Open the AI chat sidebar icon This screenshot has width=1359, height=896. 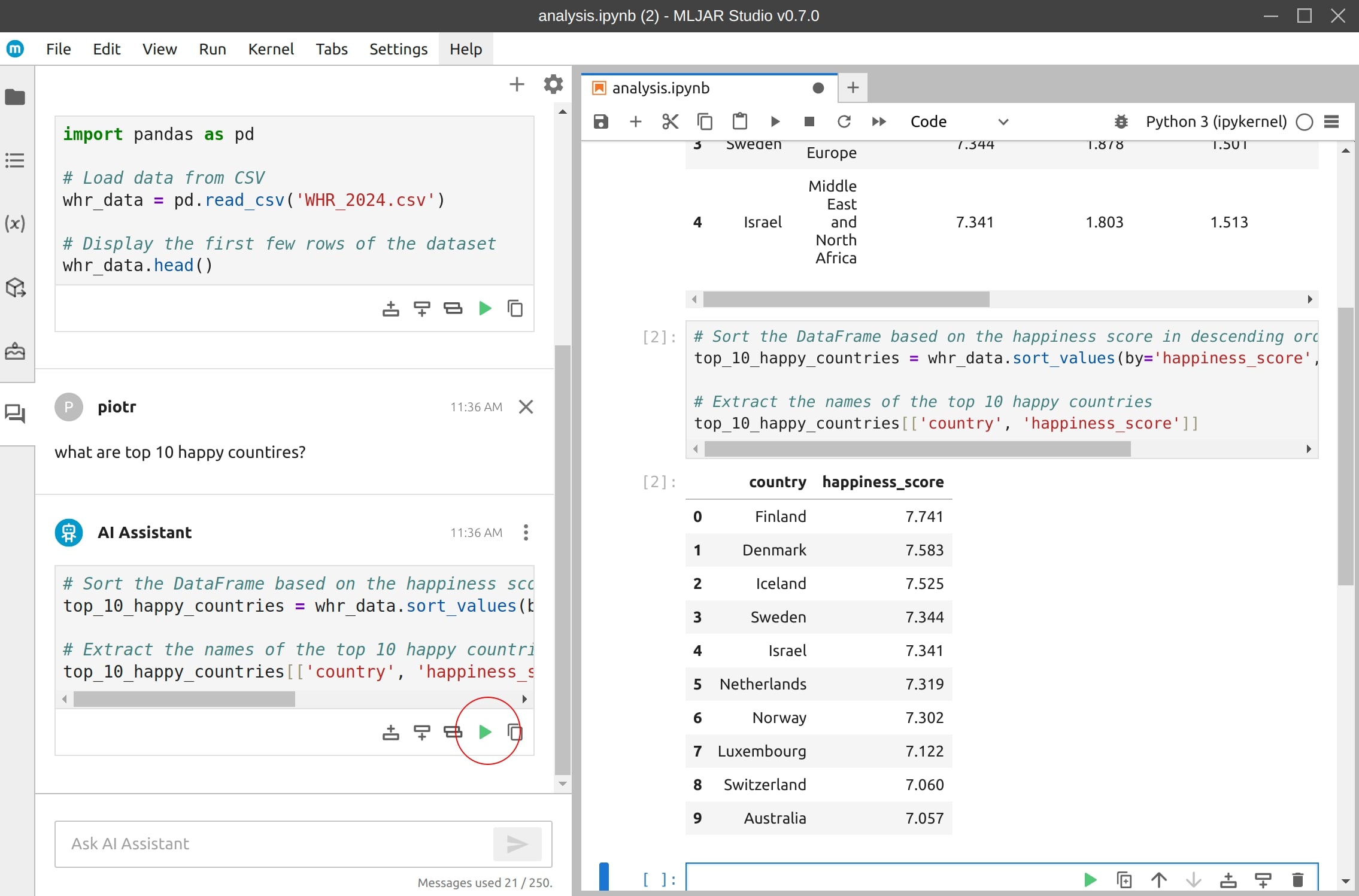(x=15, y=414)
